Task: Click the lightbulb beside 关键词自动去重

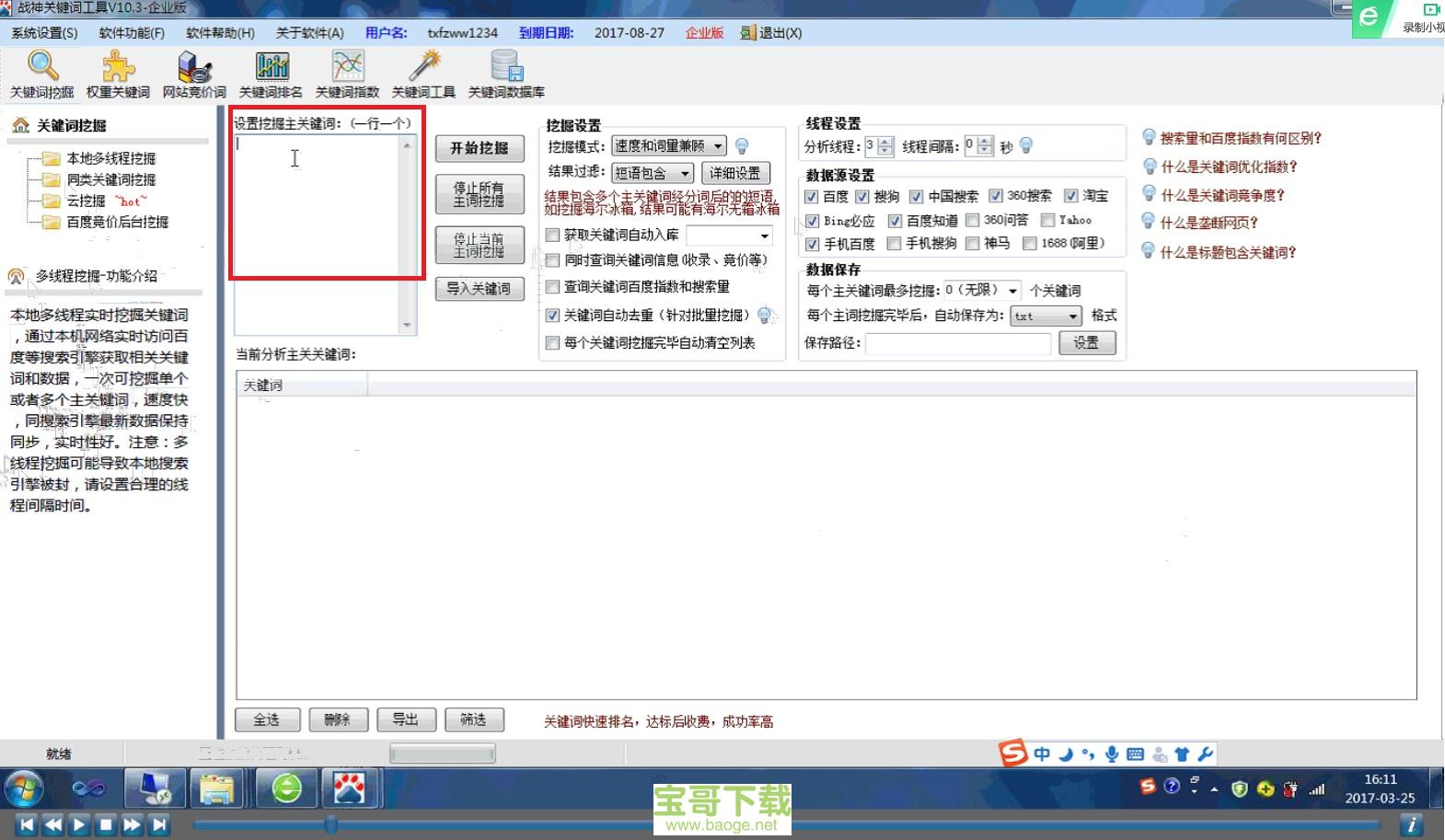Action: point(764,316)
